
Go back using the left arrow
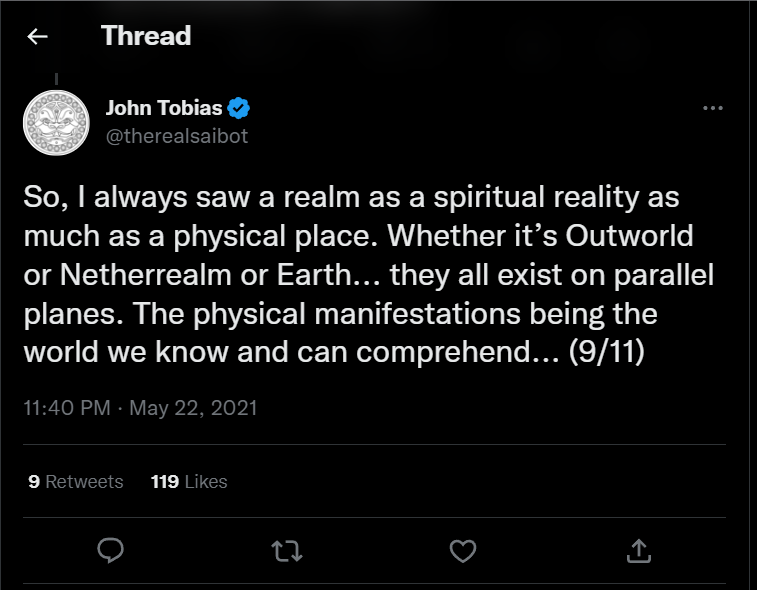(x=37, y=37)
